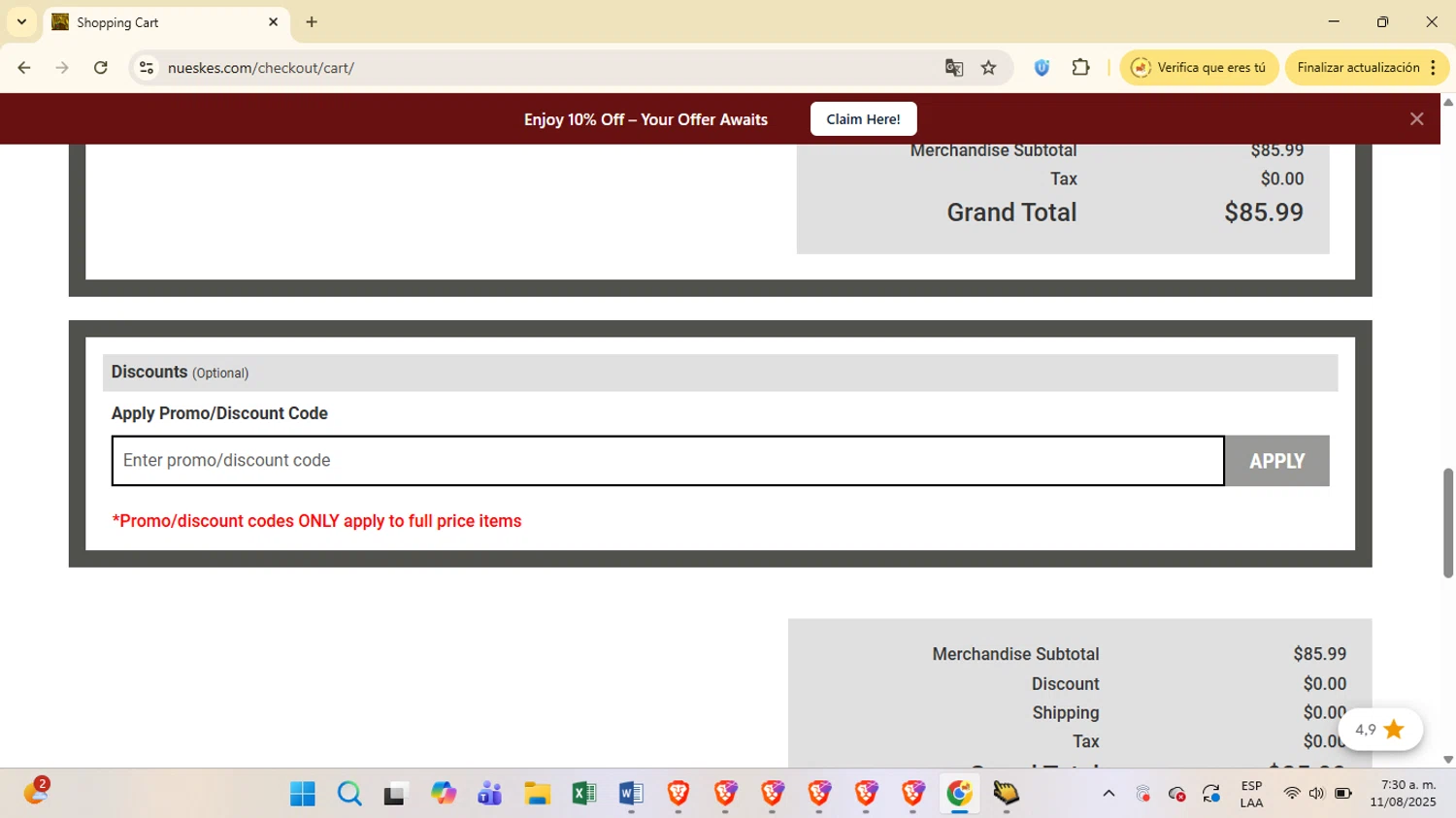Click the APPLY discount code button
This screenshot has height=818, width=1456.
coord(1276,461)
